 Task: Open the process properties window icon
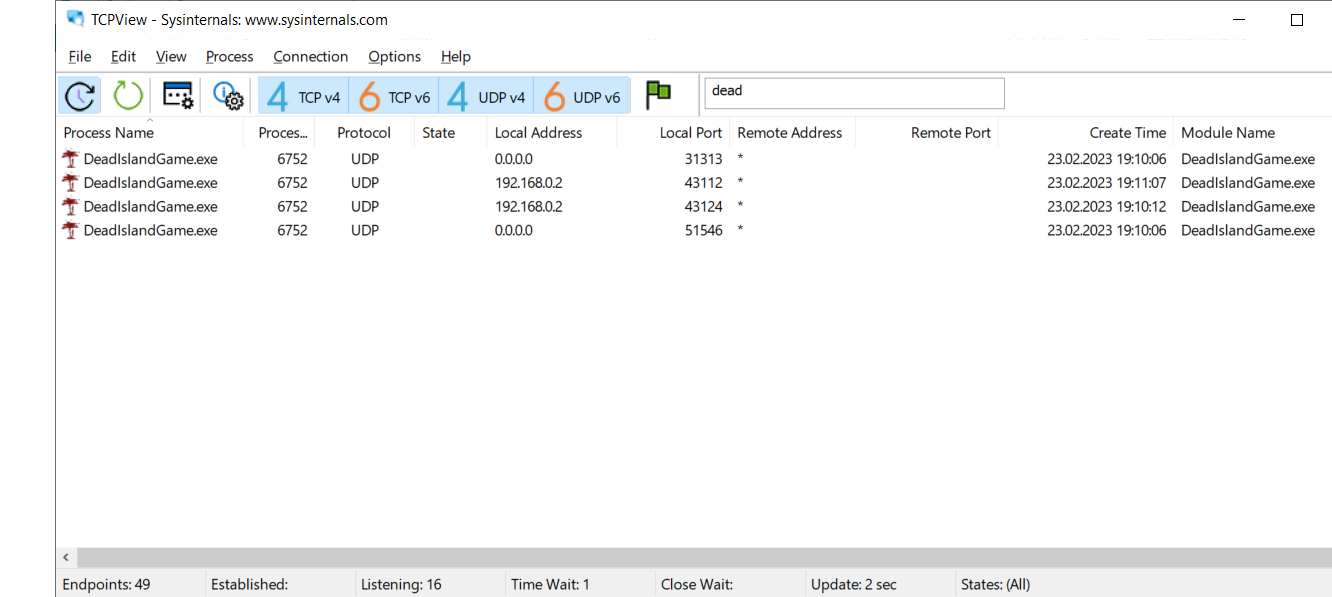coord(178,96)
